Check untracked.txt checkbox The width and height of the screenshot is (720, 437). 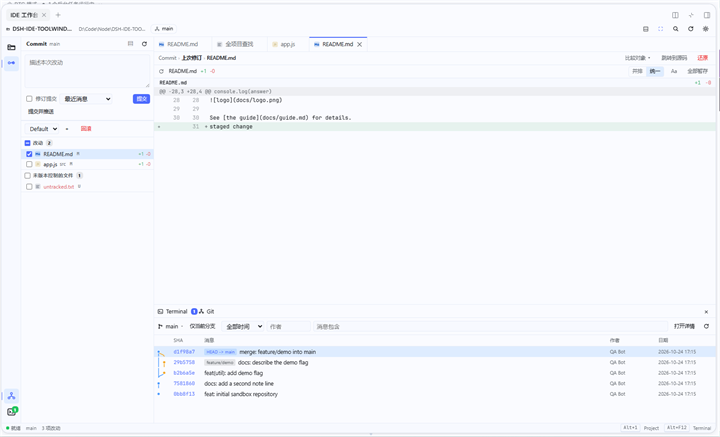coord(29,187)
